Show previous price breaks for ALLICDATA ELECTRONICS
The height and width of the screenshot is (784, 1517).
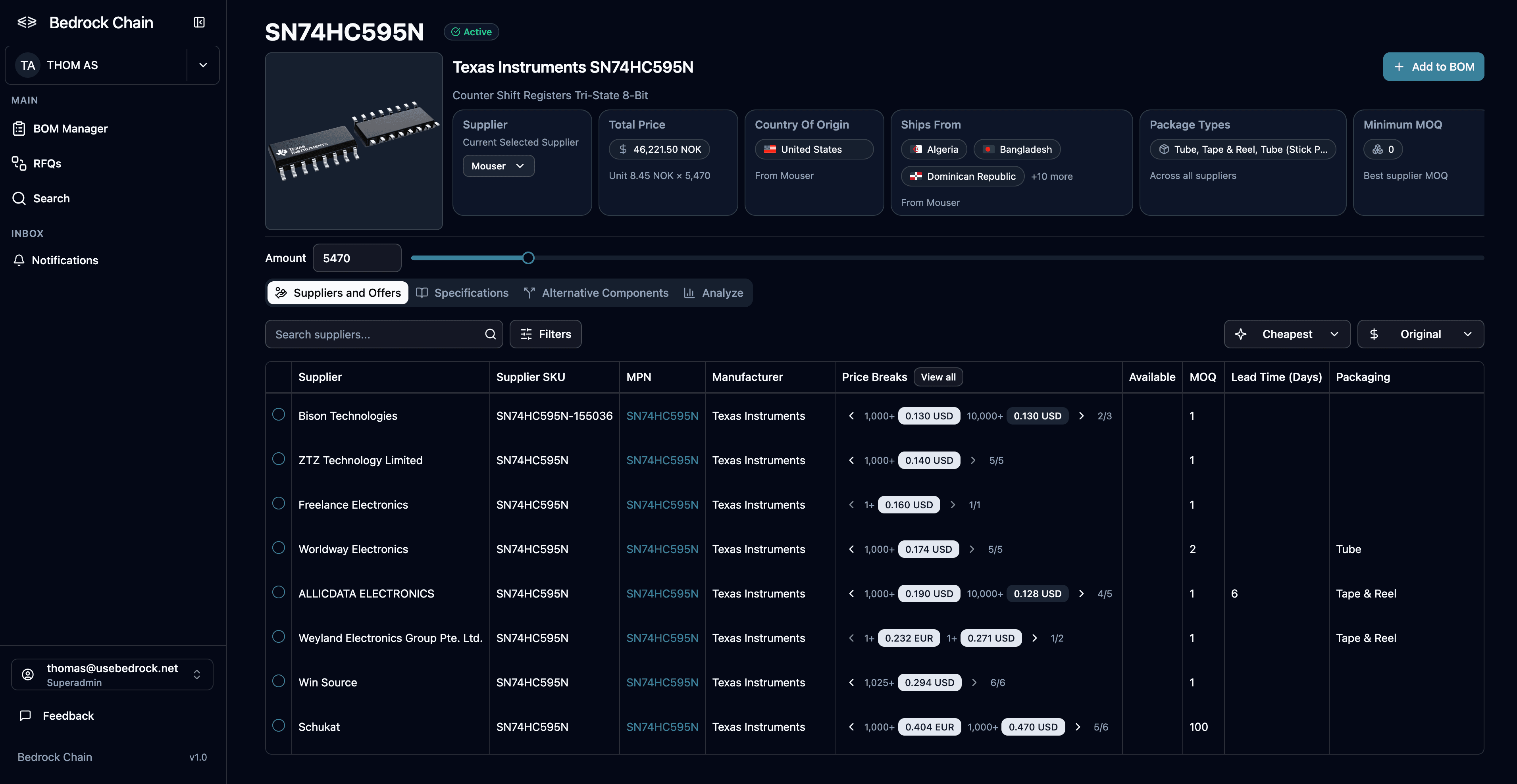pyautogui.click(x=851, y=594)
